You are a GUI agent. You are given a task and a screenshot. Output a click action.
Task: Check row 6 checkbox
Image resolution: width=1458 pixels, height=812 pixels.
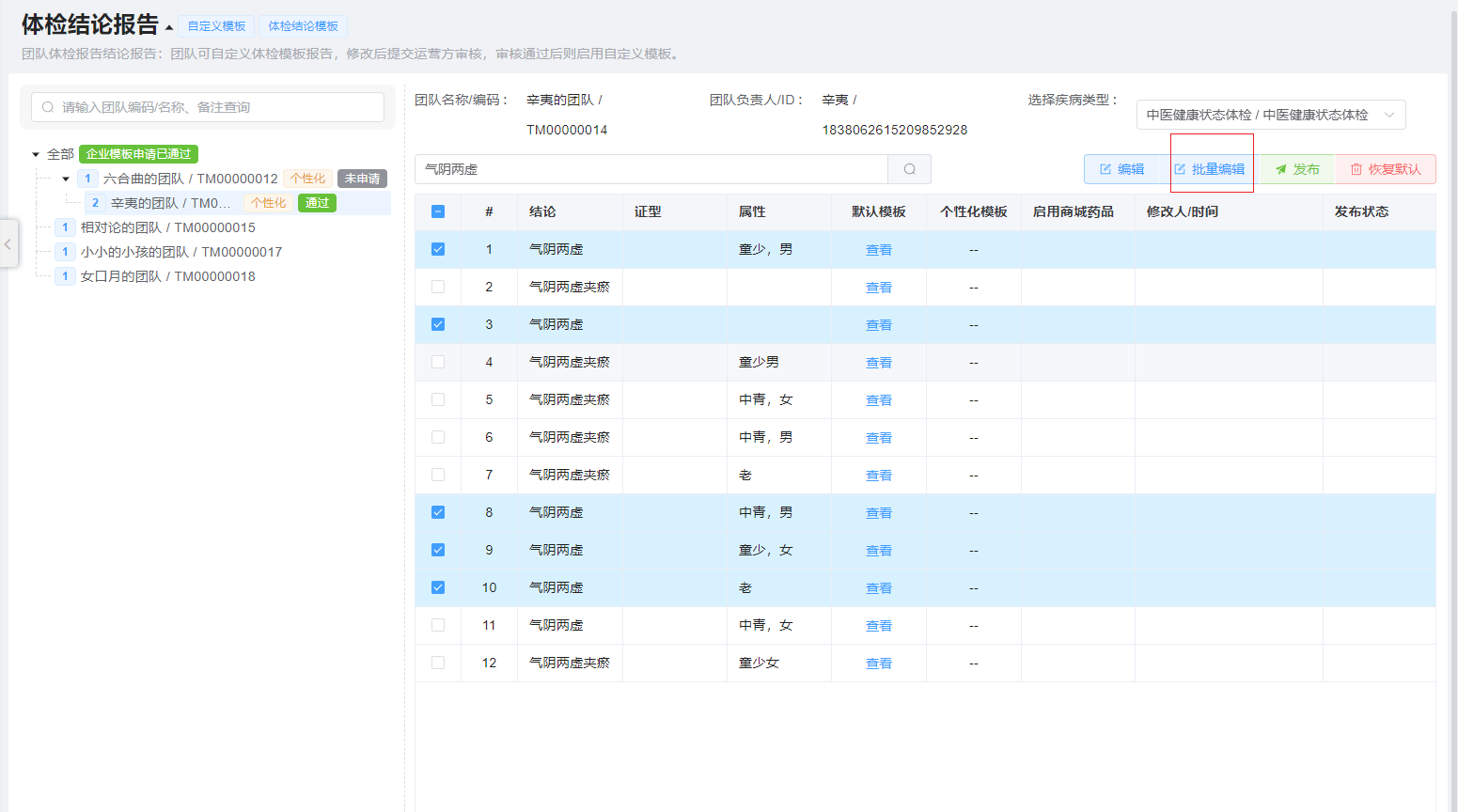438,437
